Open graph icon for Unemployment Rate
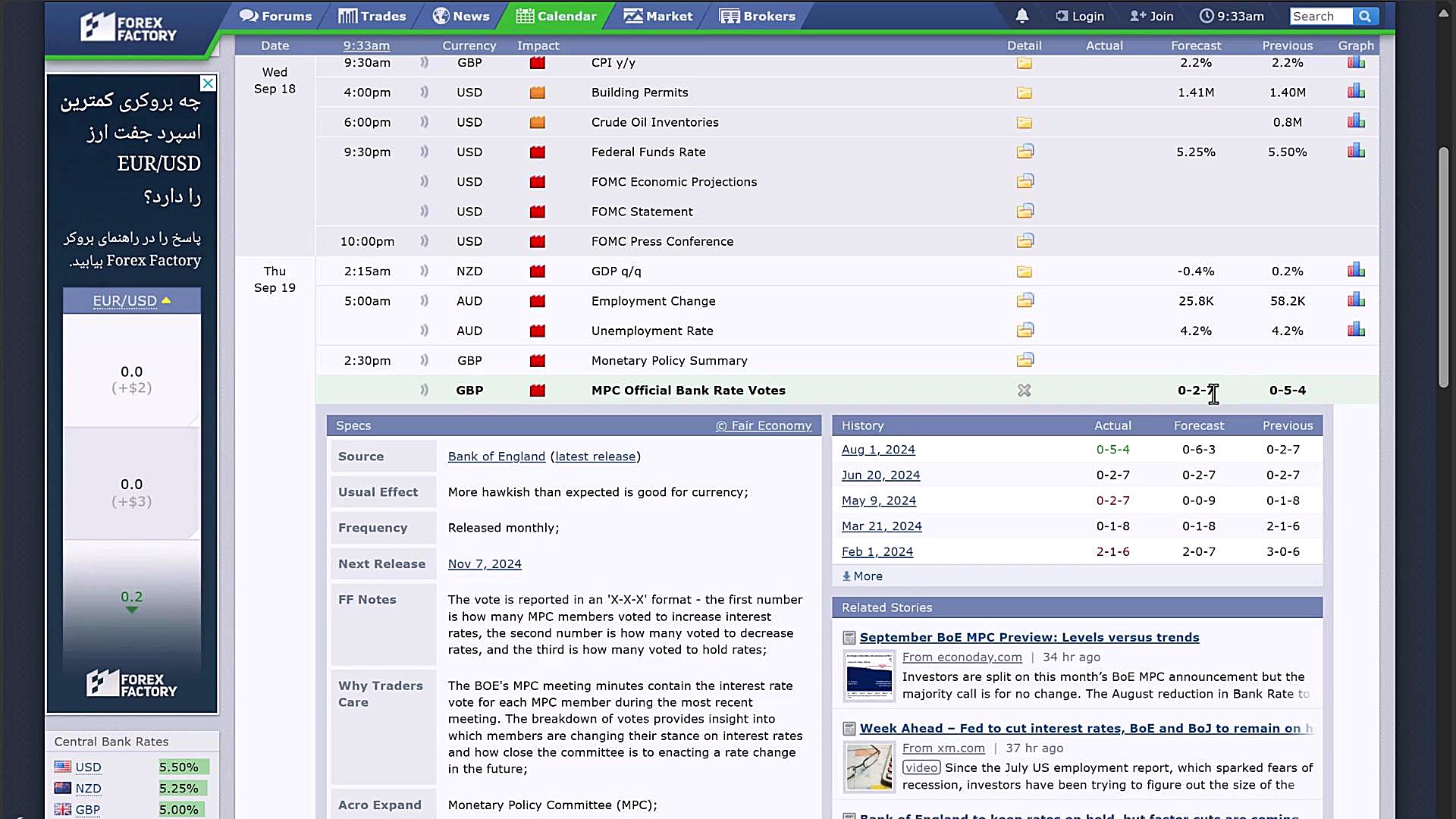 [1356, 329]
